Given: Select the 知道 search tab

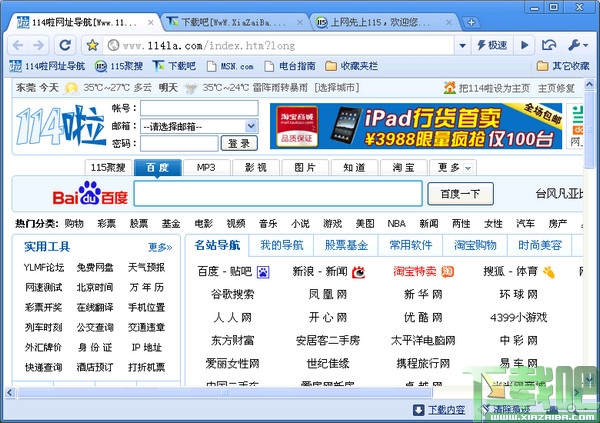Looking at the screenshot, I should (354, 167).
